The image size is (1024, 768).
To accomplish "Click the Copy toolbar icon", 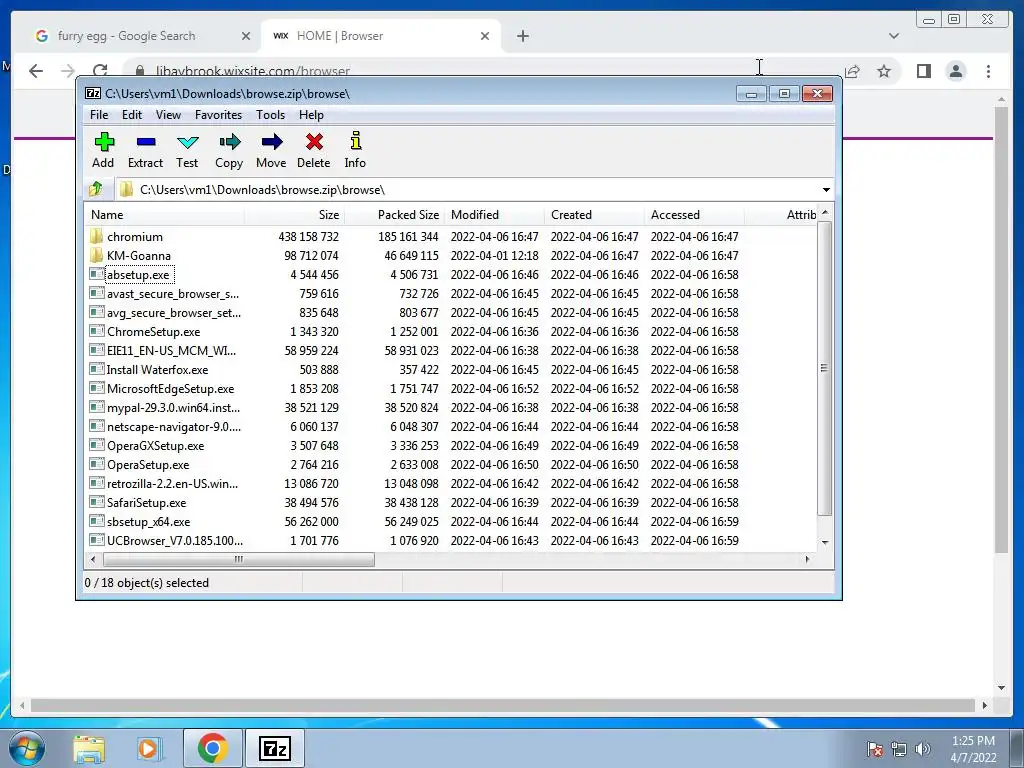I will 229,142.
